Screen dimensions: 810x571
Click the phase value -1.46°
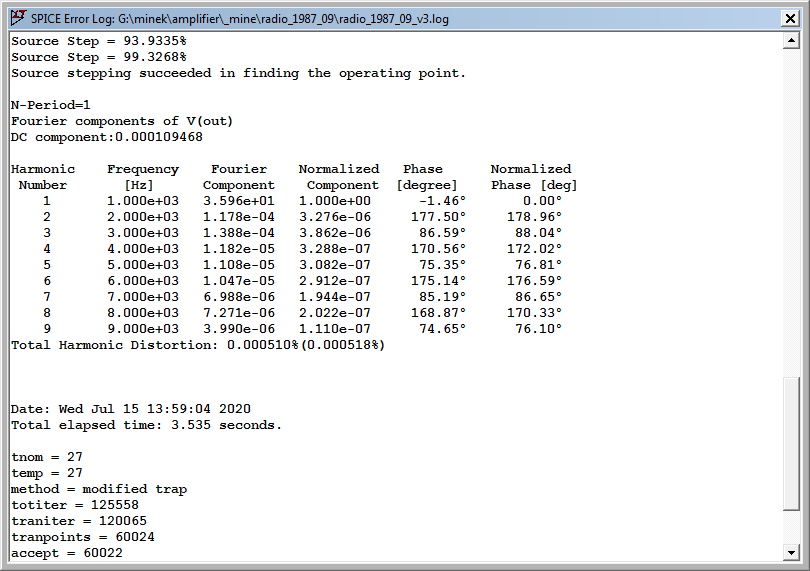coord(442,202)
